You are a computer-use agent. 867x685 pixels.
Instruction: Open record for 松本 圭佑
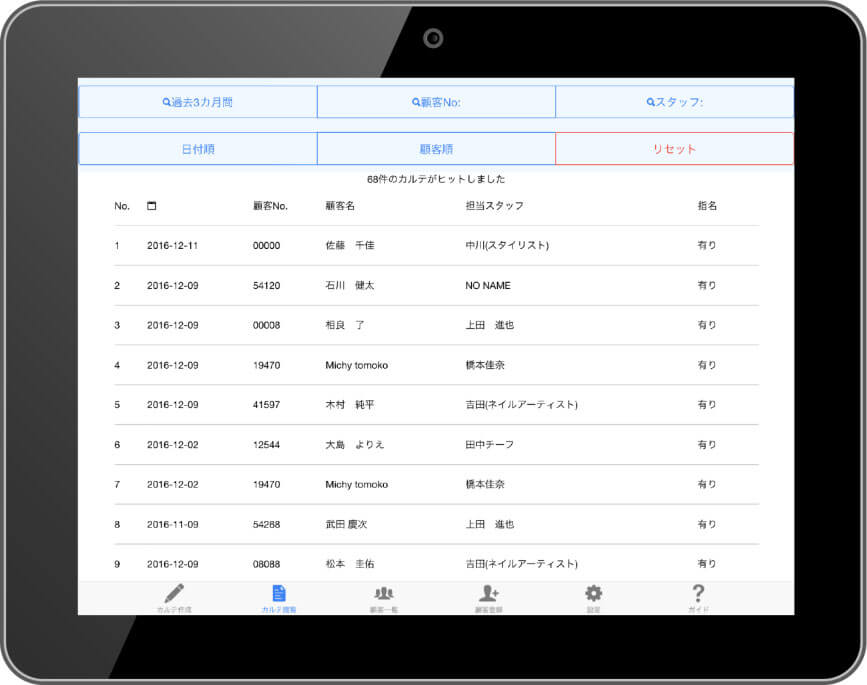tap(349, 564)
